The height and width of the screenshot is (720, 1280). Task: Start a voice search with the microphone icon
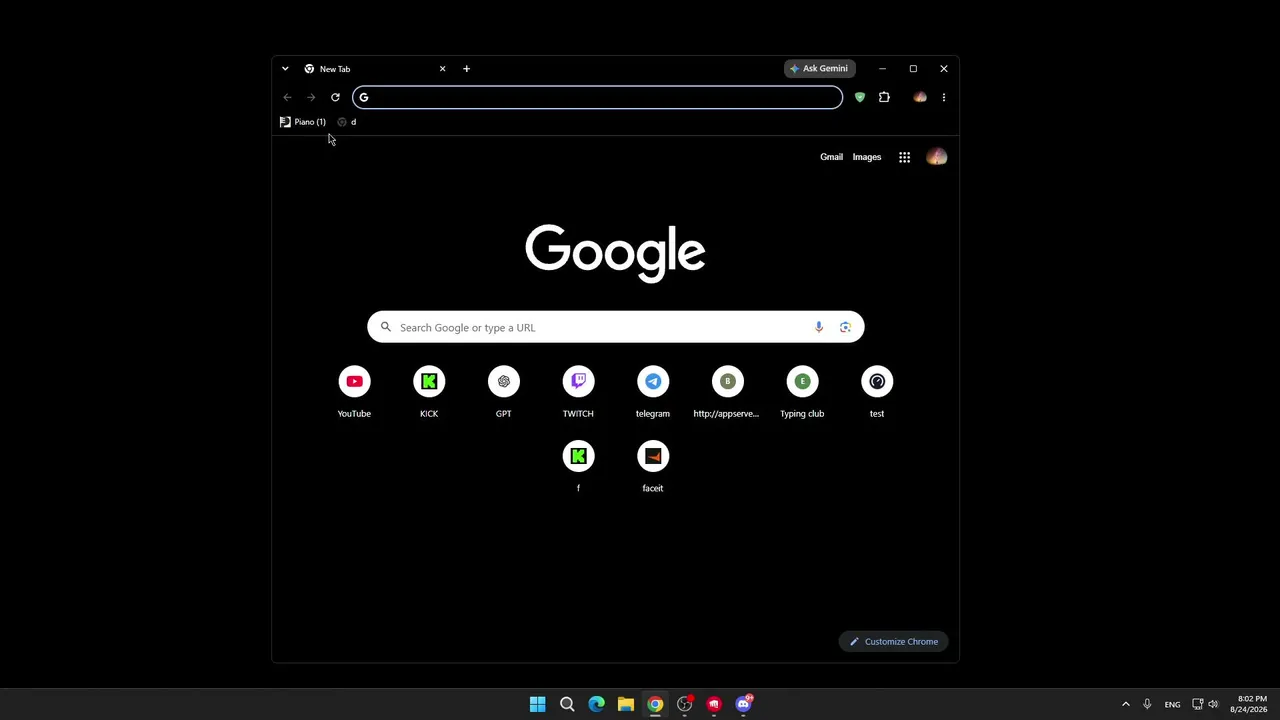pyautogui.click(x=819, y=327)
